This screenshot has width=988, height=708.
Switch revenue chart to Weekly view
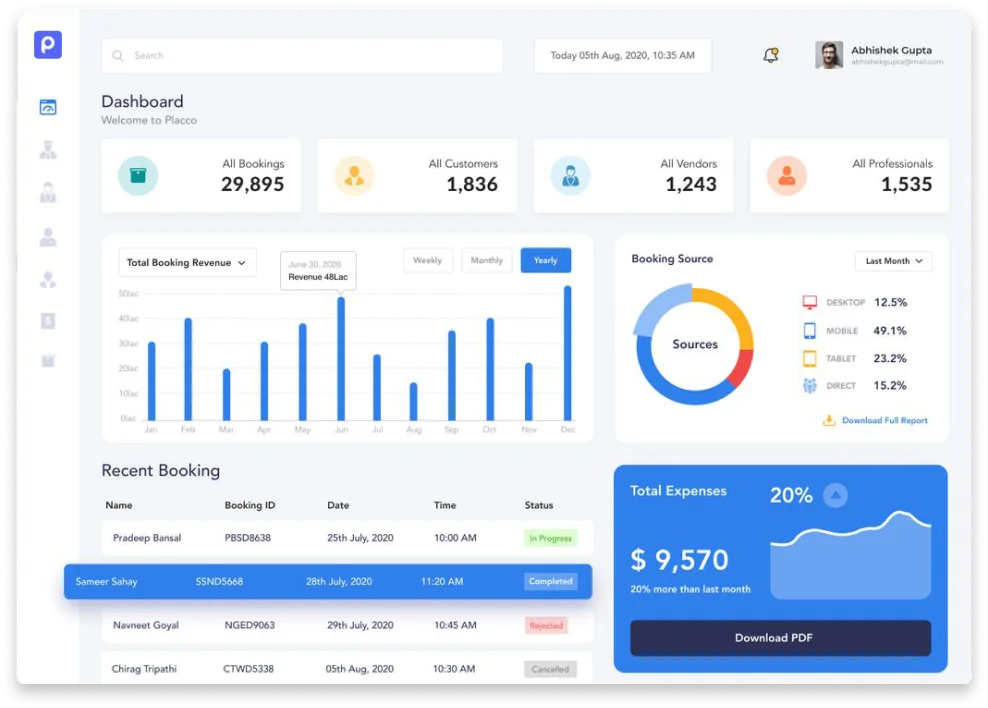tap(428, 260)
